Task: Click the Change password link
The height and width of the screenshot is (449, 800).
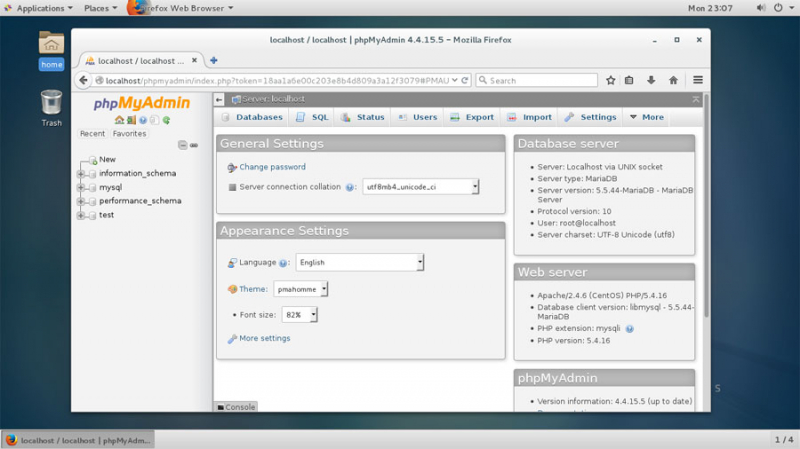Action: coord(272,167)
